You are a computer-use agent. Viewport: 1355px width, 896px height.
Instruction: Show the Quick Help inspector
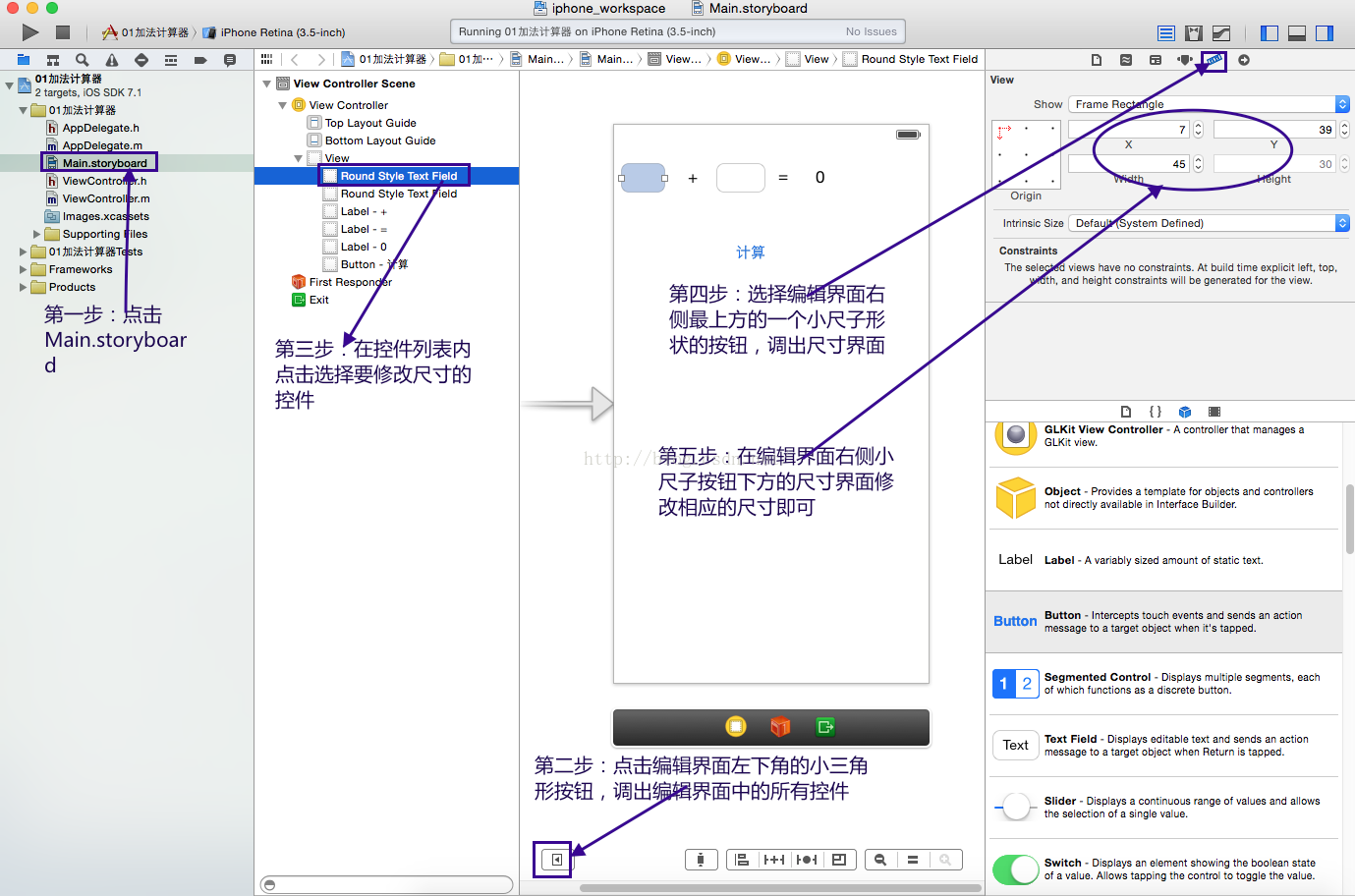point(1126,60)
